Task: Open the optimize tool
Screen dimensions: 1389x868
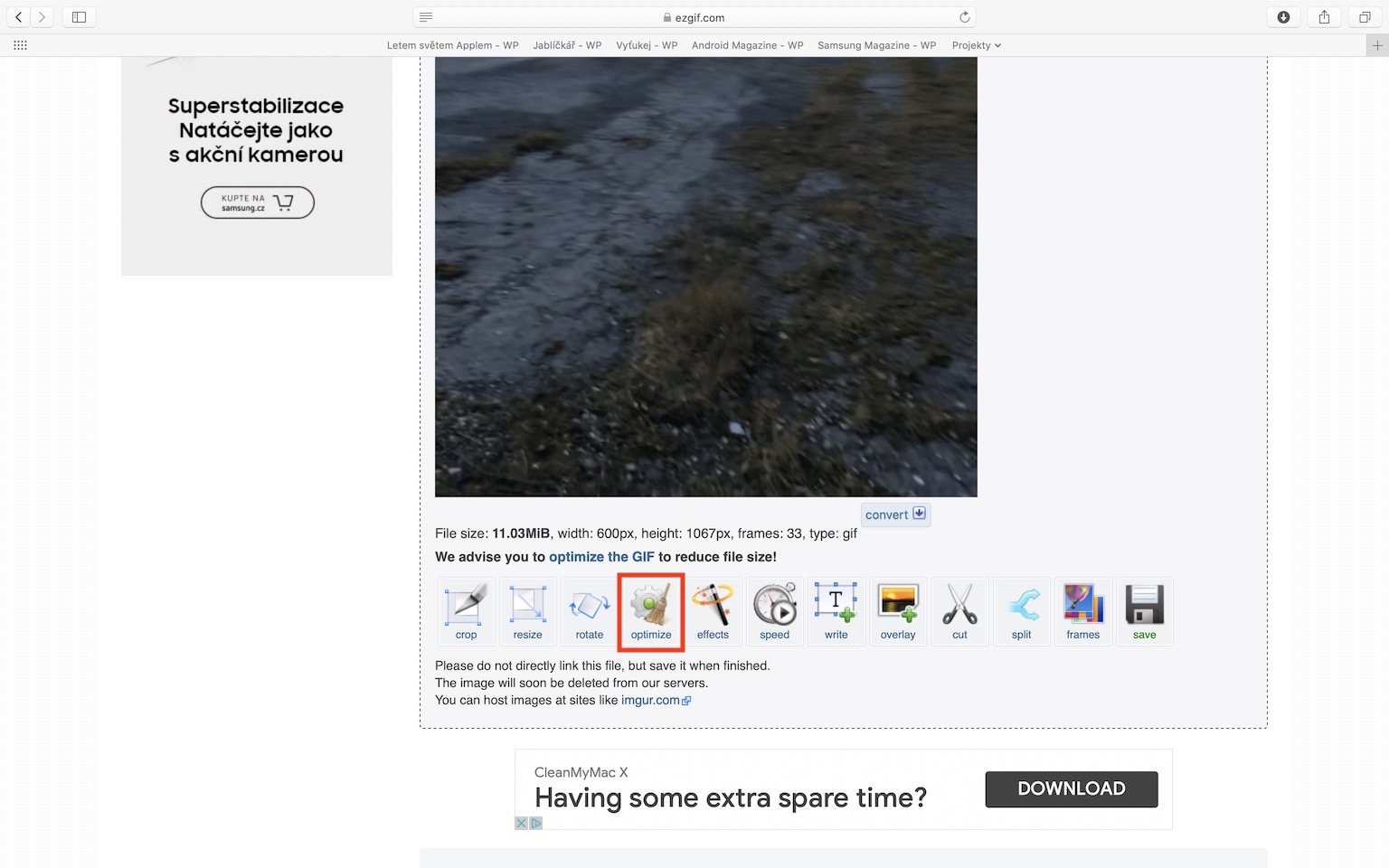Action: click(x=651, y=611)
